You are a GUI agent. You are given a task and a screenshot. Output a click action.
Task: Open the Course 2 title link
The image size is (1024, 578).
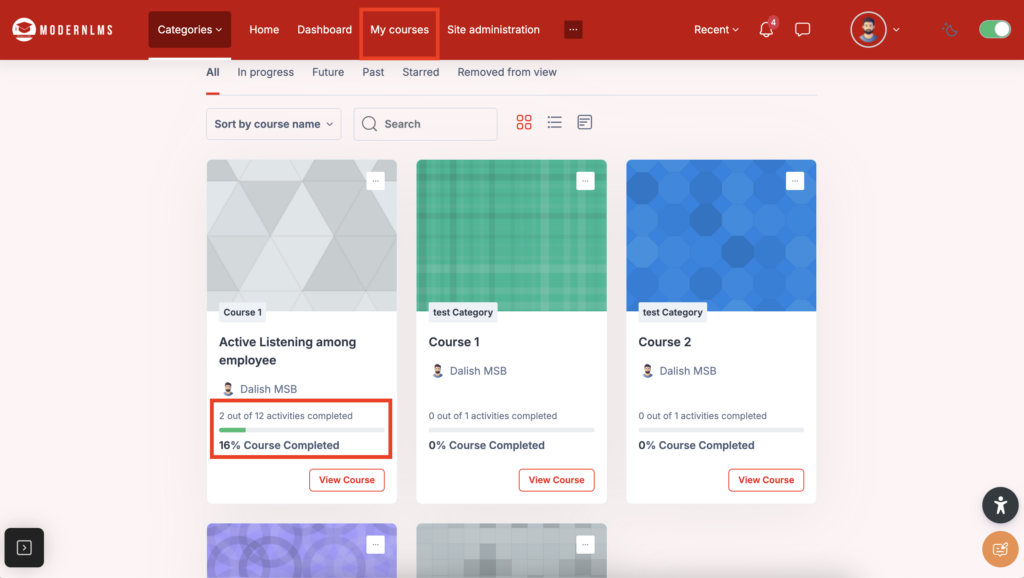point(665,342)
